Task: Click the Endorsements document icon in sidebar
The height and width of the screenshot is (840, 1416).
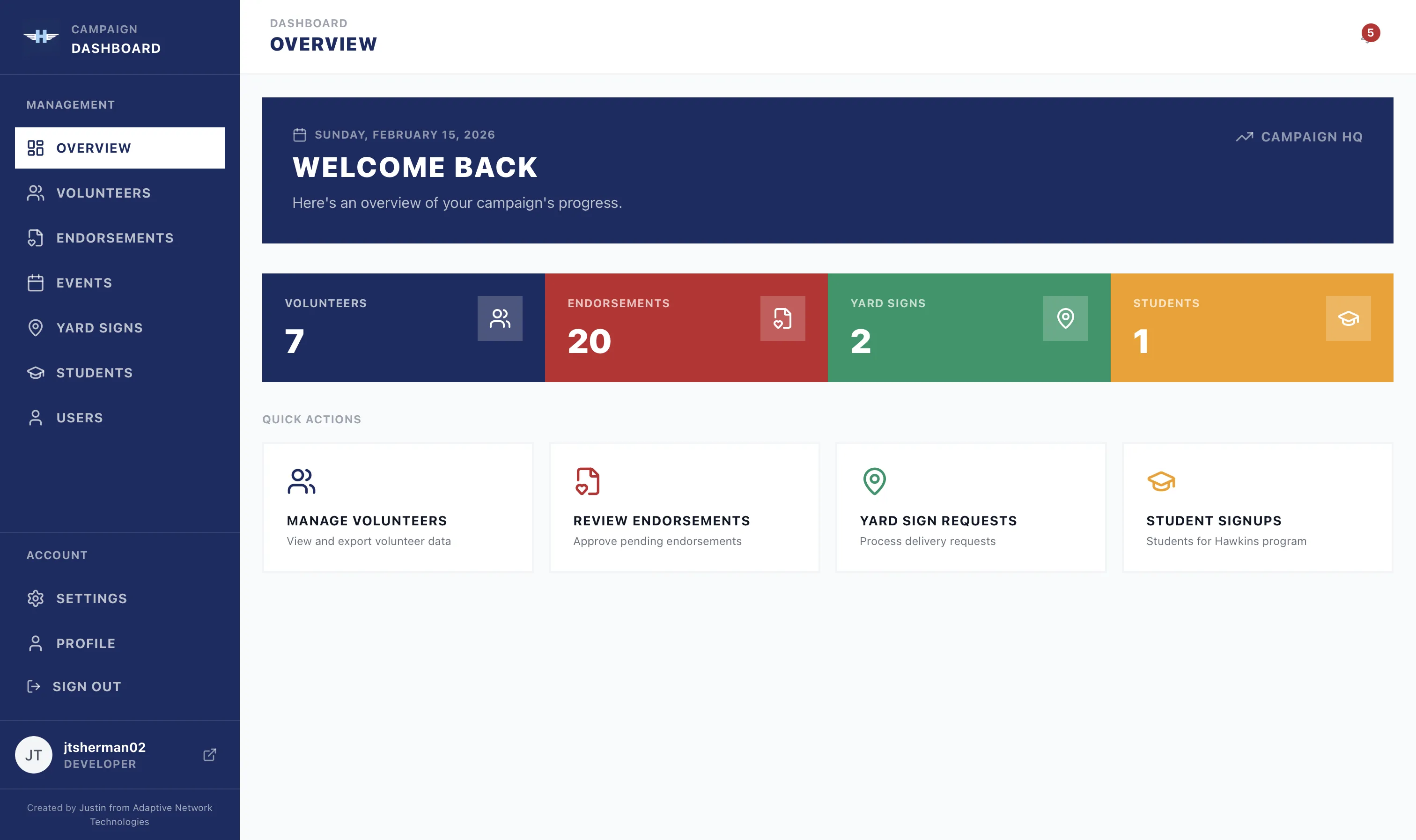Action: (x=36, y=238)
